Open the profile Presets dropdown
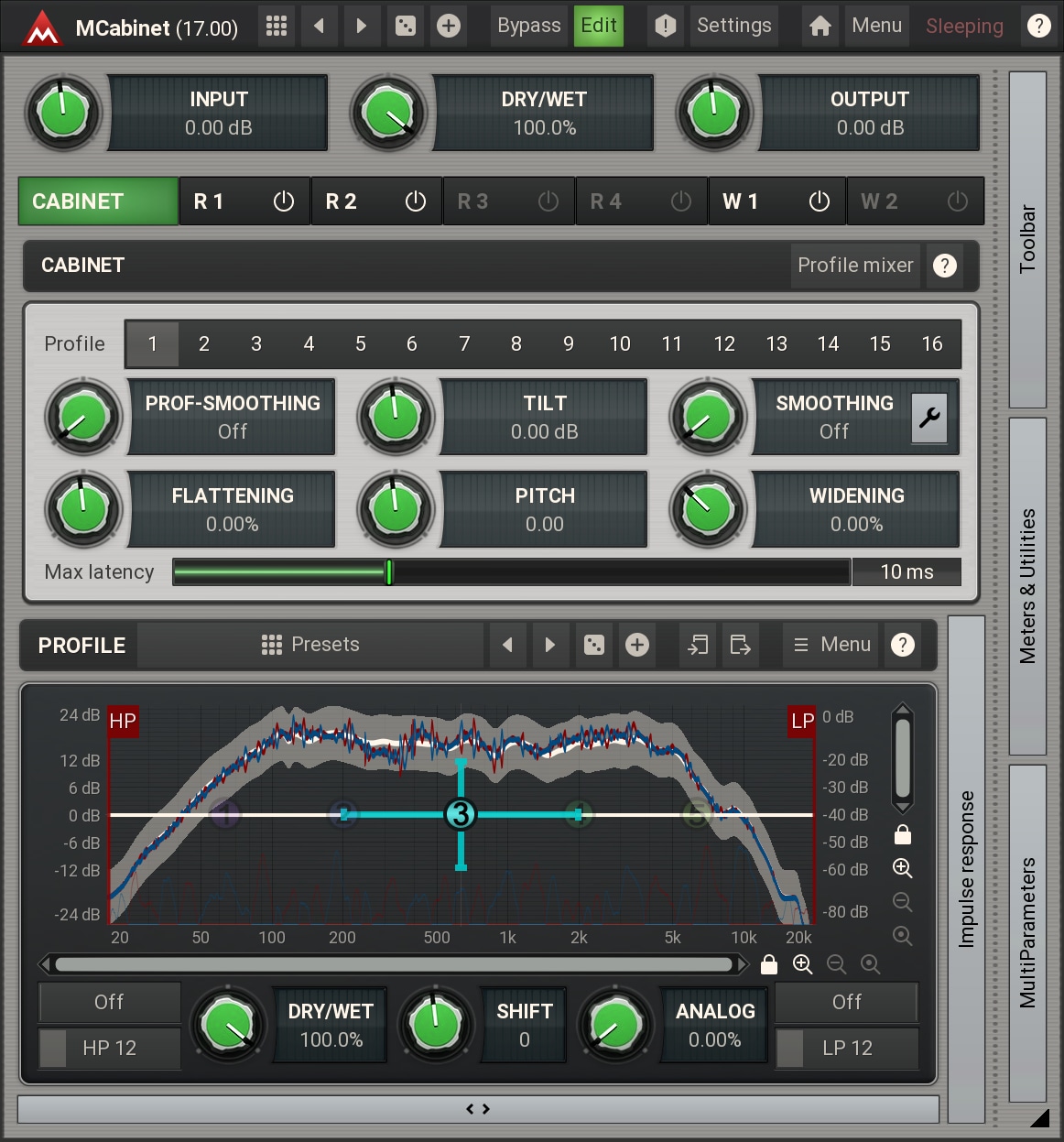Viewport: 1064px width, 1142px height. coord(310,645)
